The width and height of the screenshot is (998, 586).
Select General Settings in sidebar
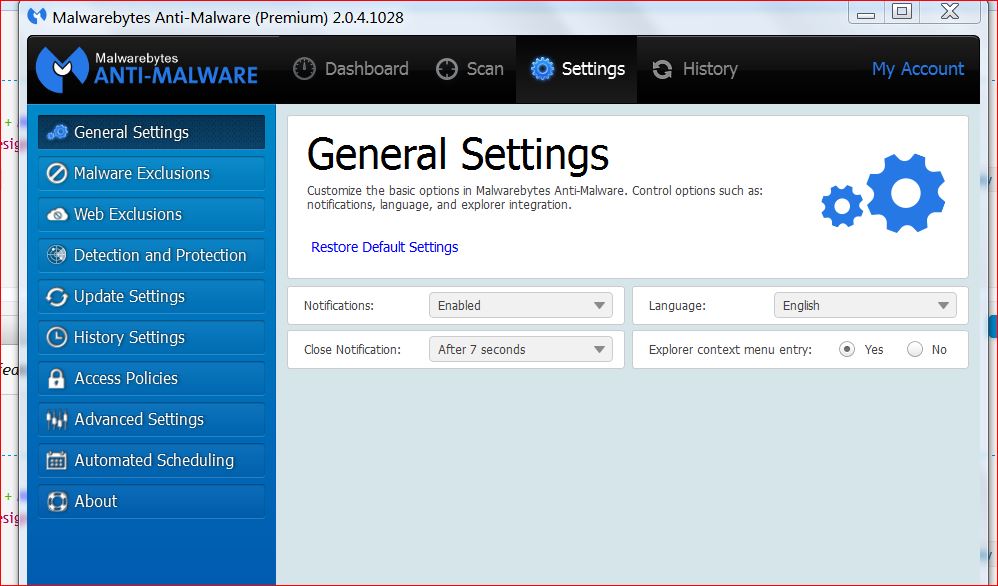151,132
